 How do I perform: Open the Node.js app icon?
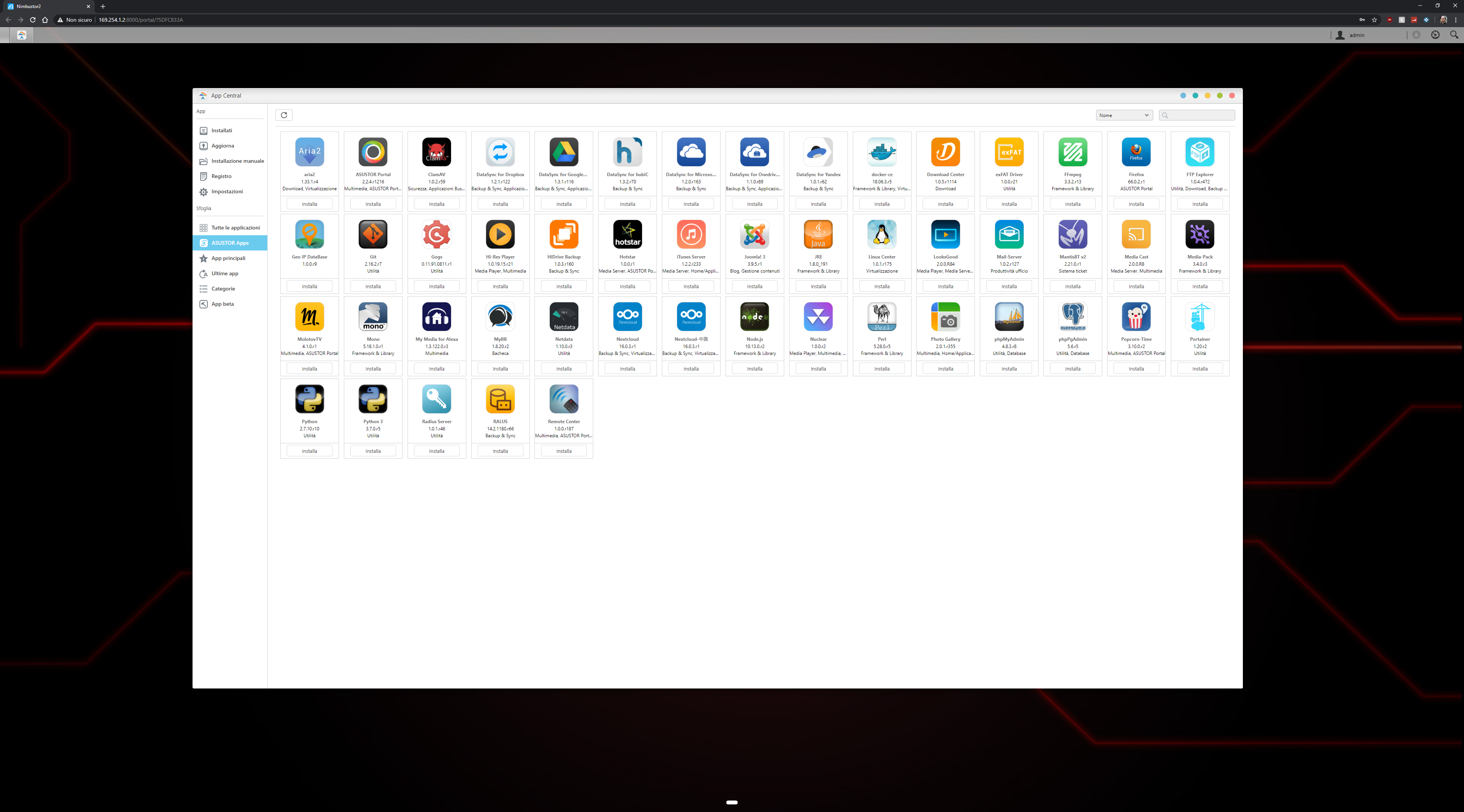(755, 316)
